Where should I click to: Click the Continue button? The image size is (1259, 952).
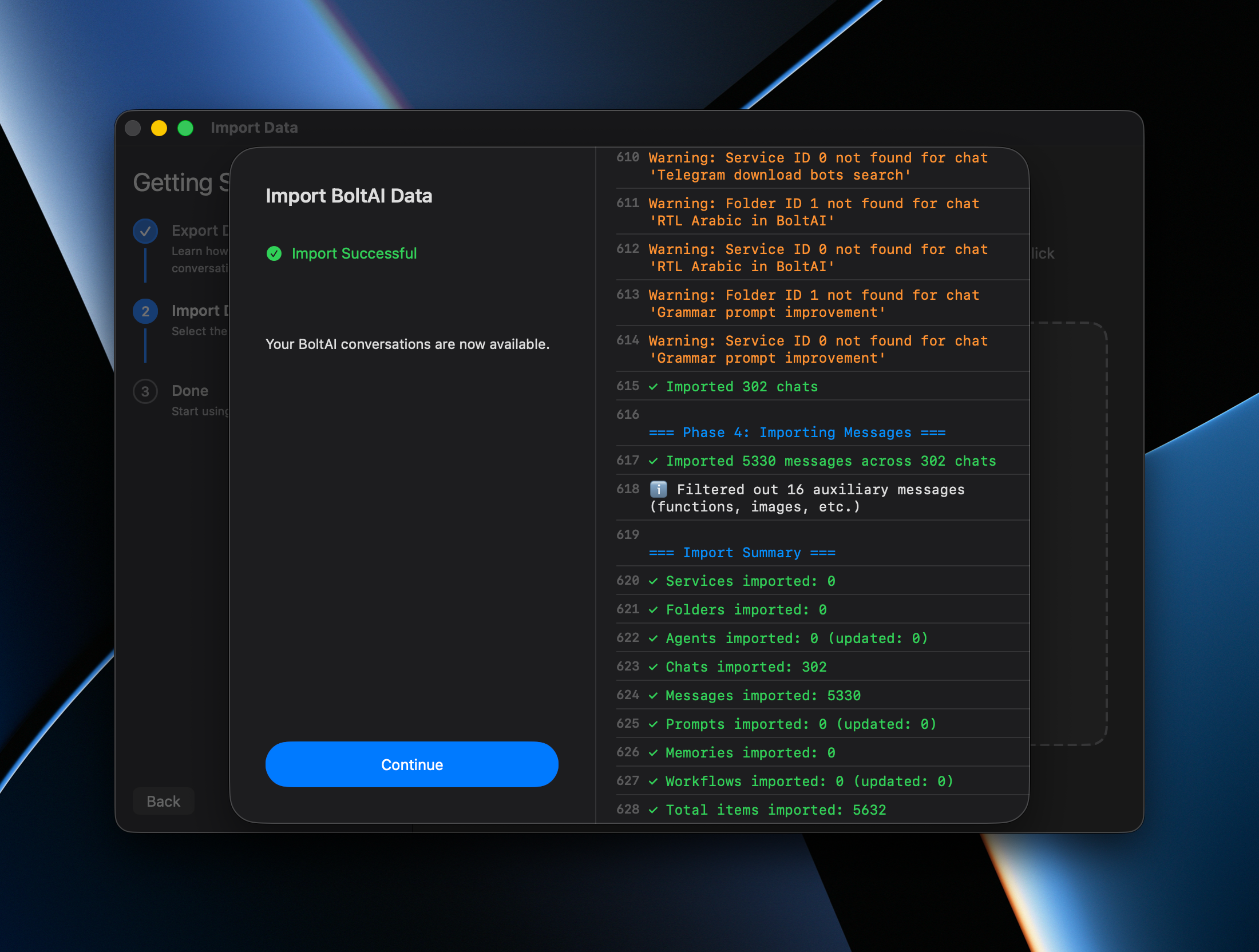[412, 764]
